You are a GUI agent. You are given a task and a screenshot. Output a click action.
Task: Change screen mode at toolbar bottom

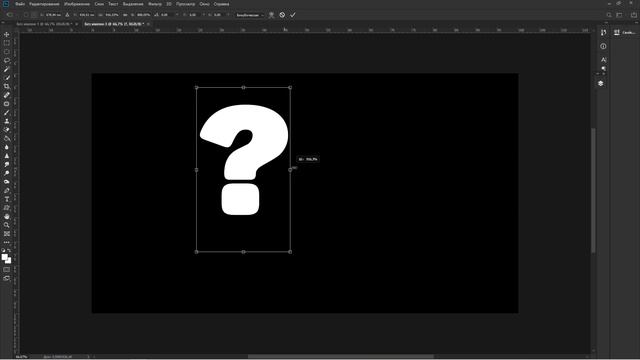point(7,278)
